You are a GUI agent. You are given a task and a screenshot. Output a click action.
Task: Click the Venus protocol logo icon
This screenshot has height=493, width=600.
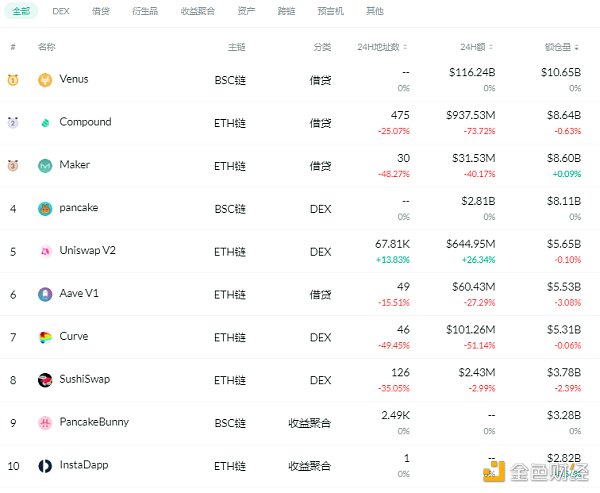pos(45,80)
